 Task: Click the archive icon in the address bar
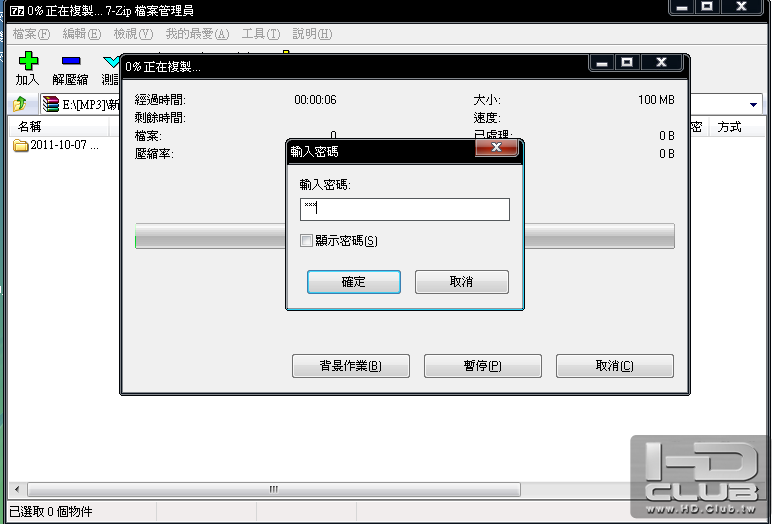(51, 104)
